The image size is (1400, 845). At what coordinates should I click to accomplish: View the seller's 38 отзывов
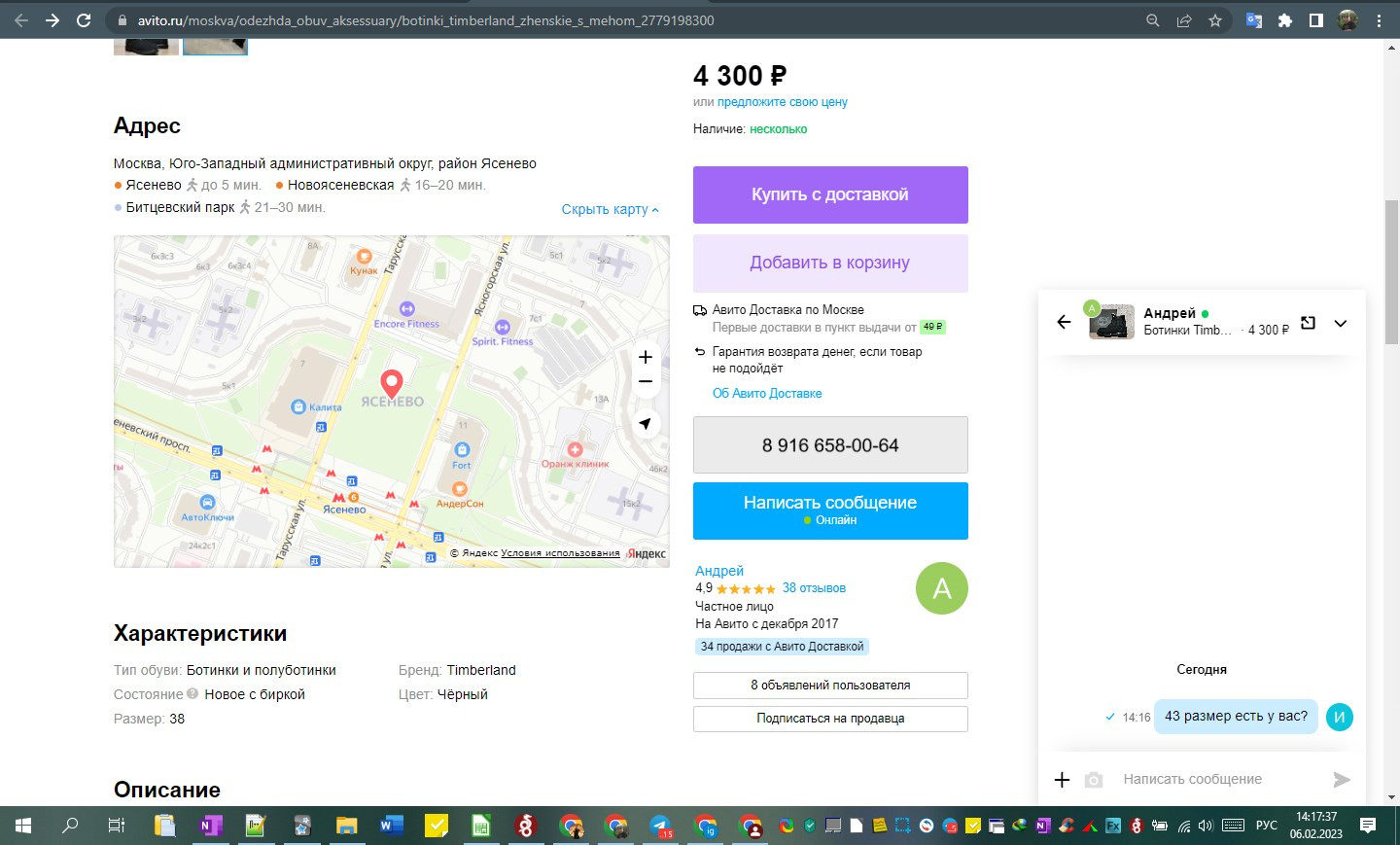814,588
